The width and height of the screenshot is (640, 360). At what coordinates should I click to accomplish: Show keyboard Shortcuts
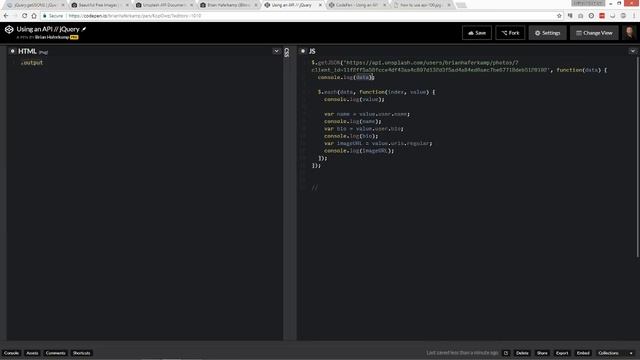coord(81,353)
